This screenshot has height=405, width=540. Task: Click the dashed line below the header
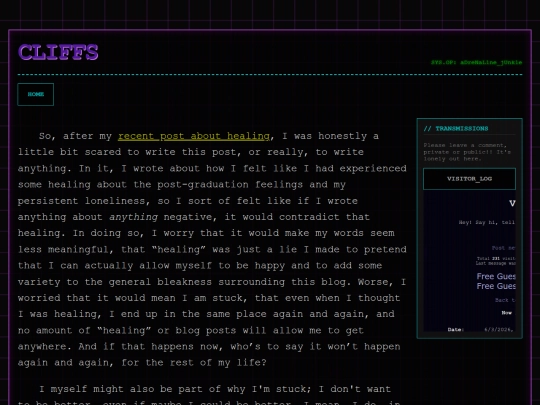pyautogui.click(x=270, y=74)
